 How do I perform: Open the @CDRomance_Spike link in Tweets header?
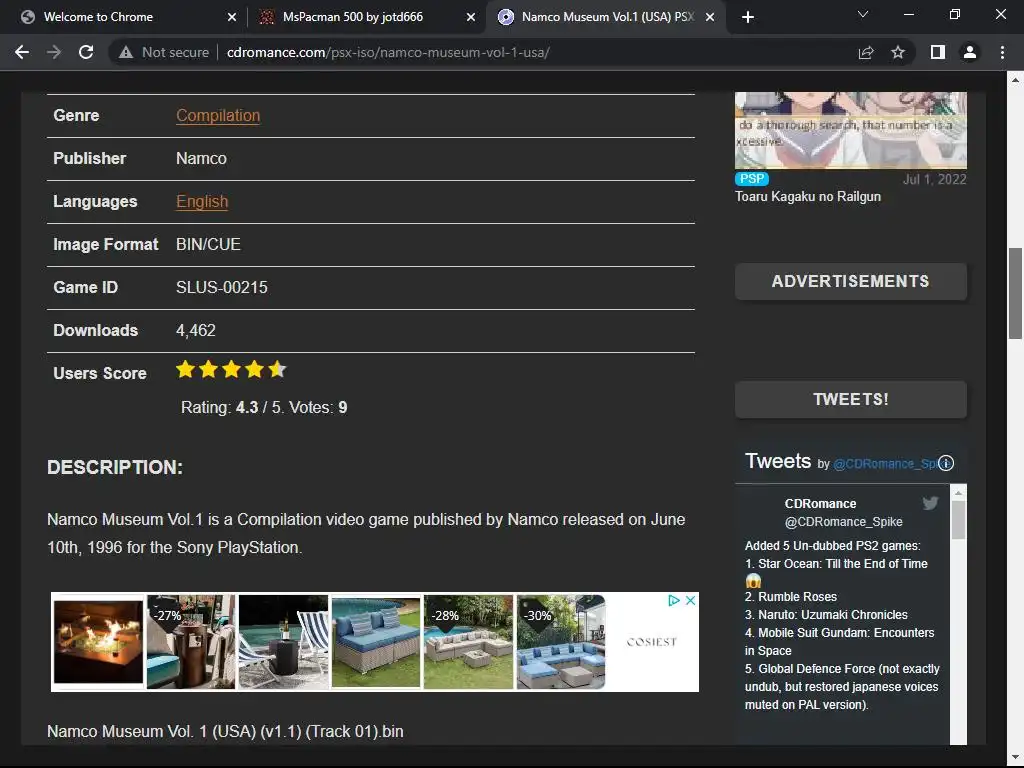click(886, 464)
